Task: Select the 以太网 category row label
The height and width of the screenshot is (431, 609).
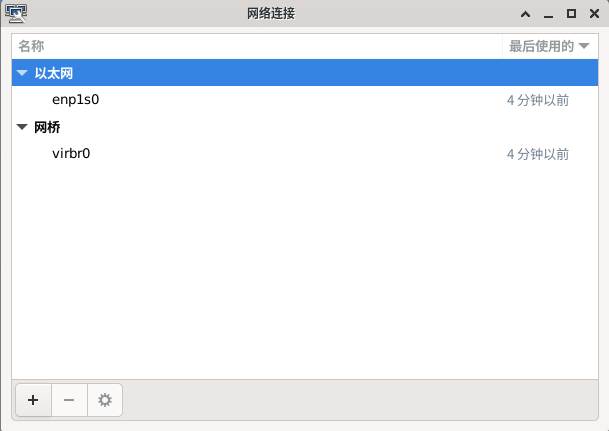Action: [53, 73]
